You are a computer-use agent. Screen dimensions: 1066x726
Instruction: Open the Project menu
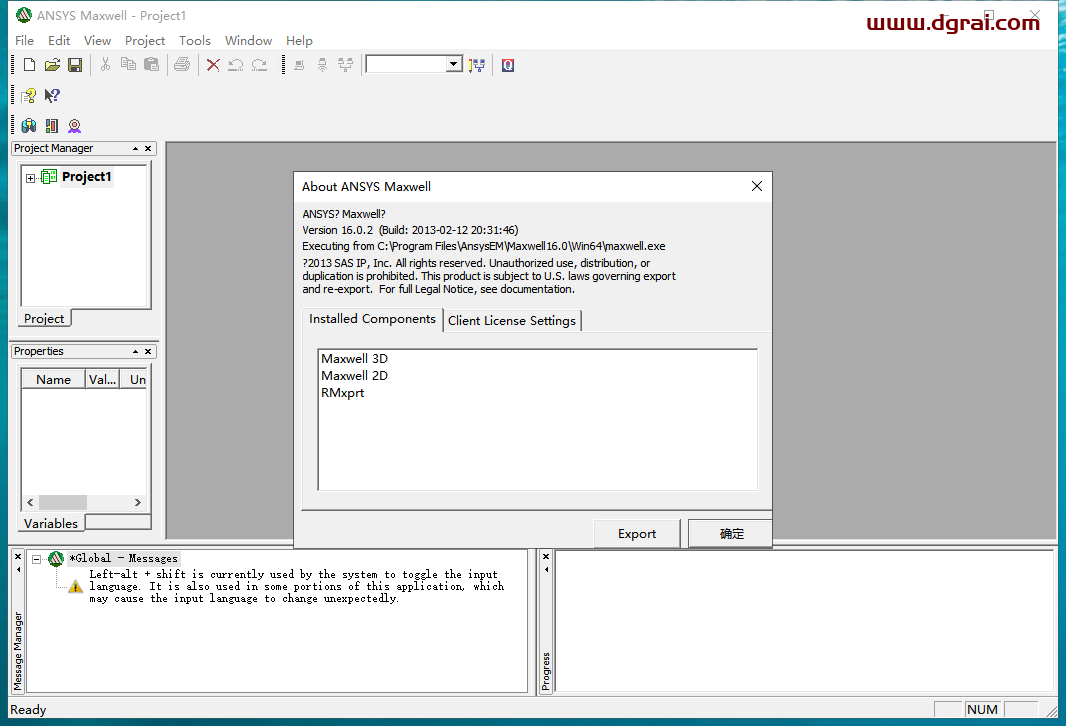coord(145,41)
